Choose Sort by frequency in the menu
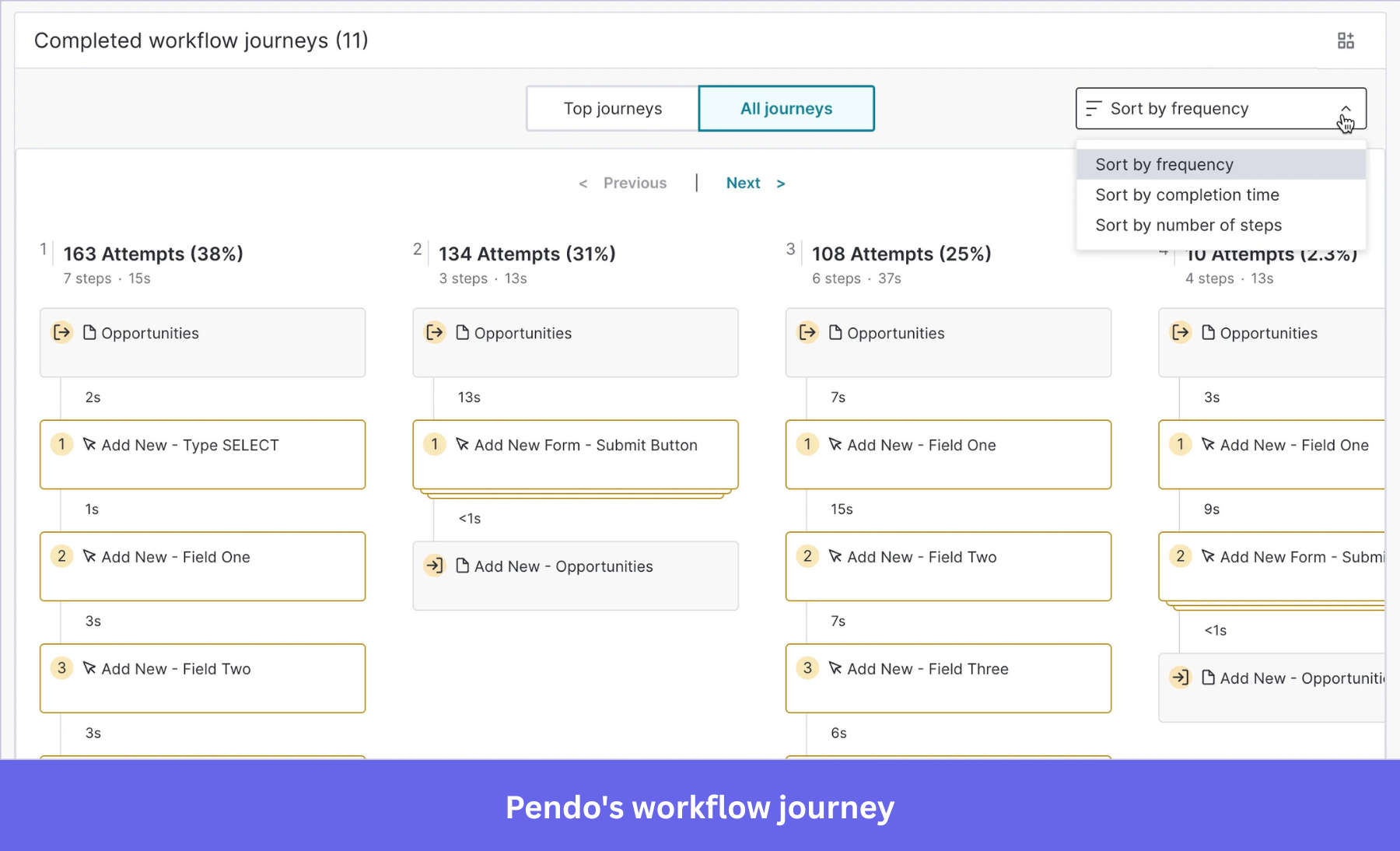 (x=1220, y=165)
